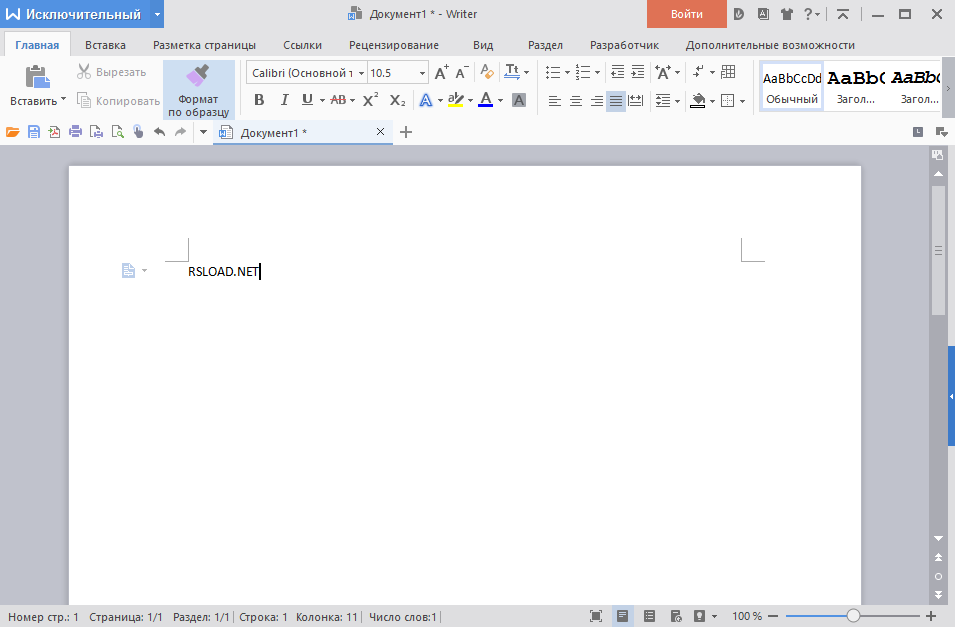Undo the last action with the undo arrow
This screenshot has height=627, width=955.
tap(159, 132)
